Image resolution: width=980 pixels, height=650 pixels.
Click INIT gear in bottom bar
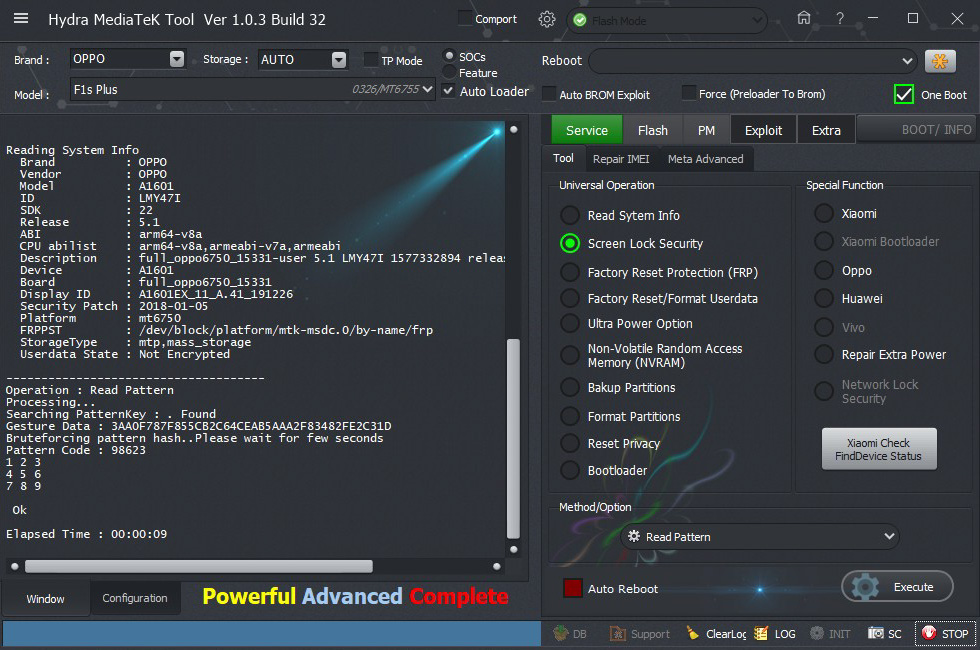[830, 634]
